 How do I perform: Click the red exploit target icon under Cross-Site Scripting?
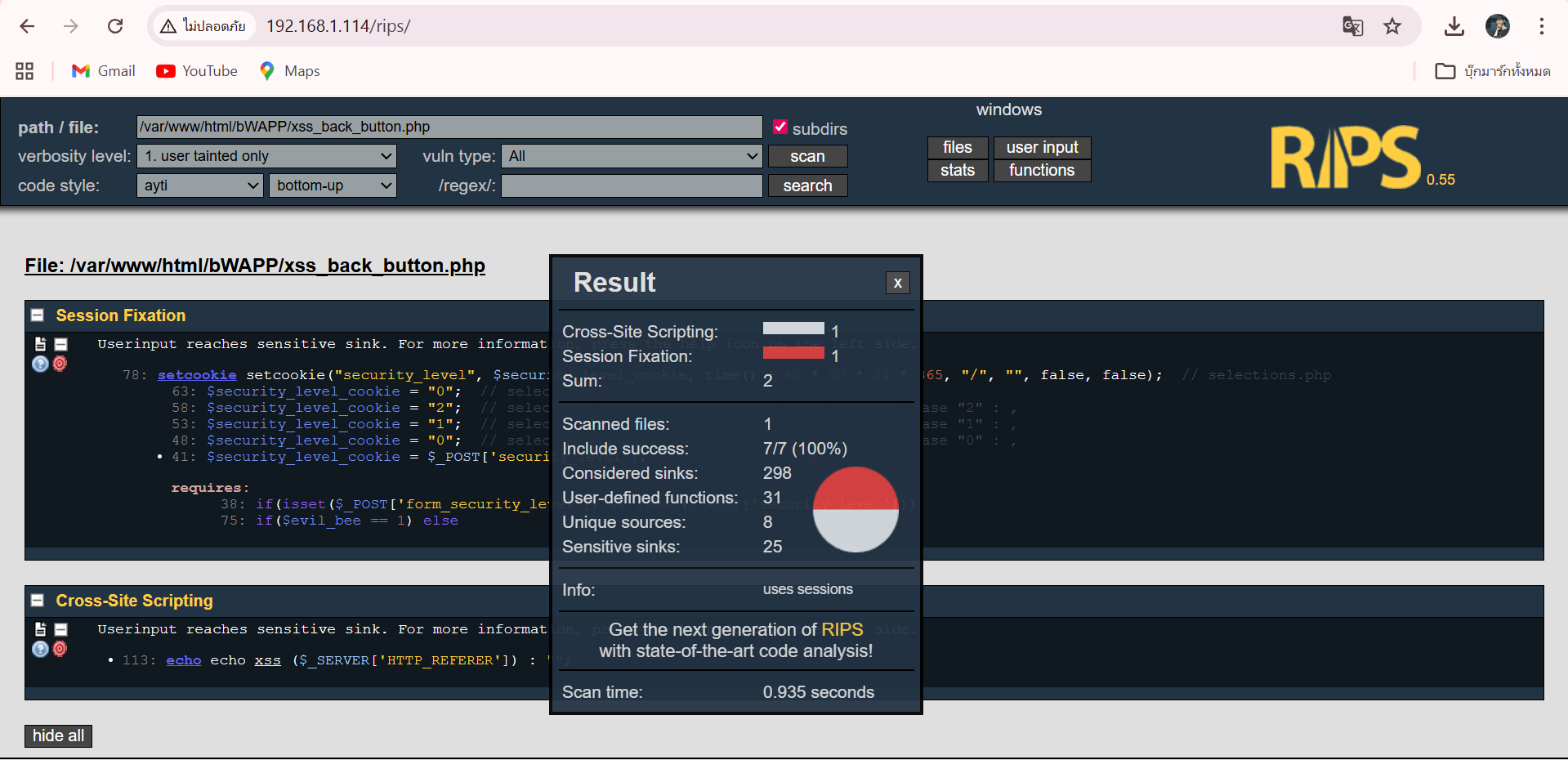click(60, 649)
